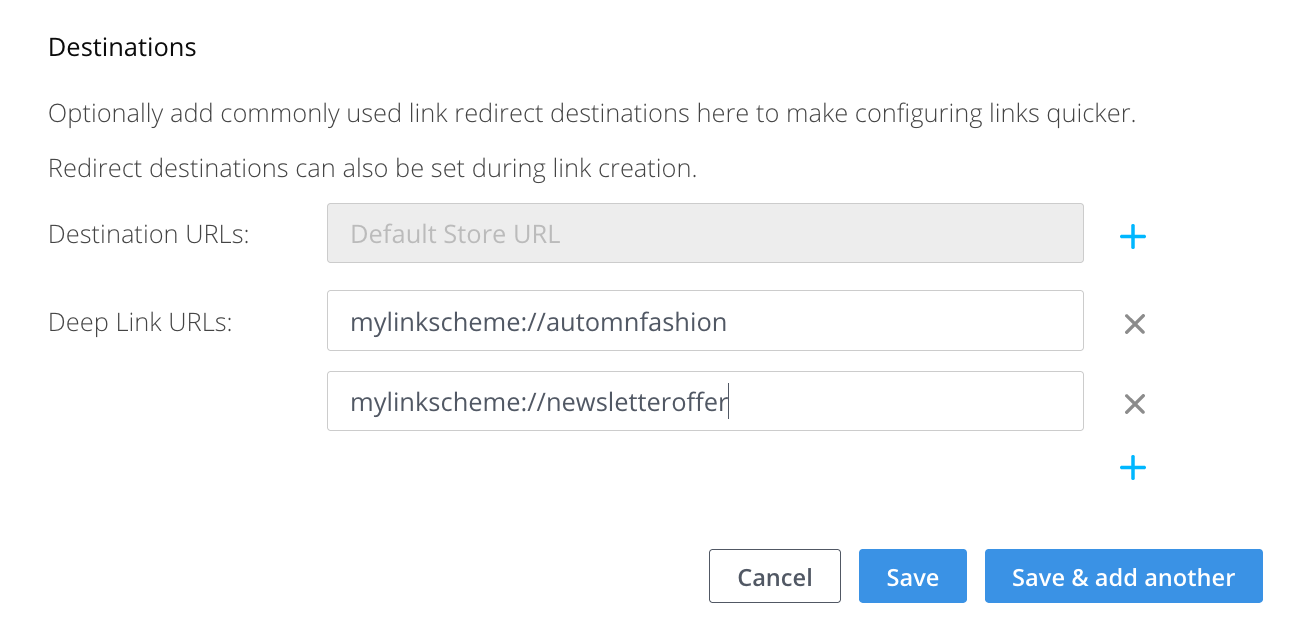1290x626 pixels.
Task: Remove the automnfashion deep link entry
Action: [x=1134, y=324]
